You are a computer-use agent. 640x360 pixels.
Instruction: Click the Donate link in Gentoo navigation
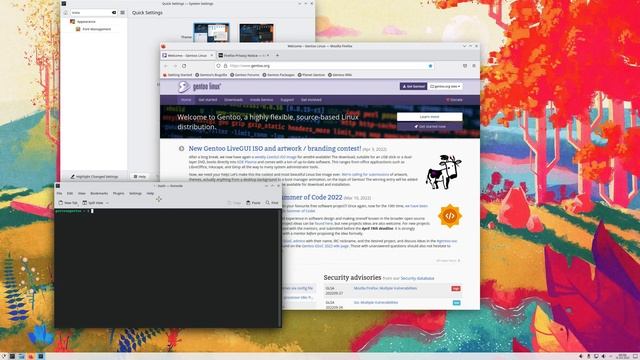(x=454, y=100)
